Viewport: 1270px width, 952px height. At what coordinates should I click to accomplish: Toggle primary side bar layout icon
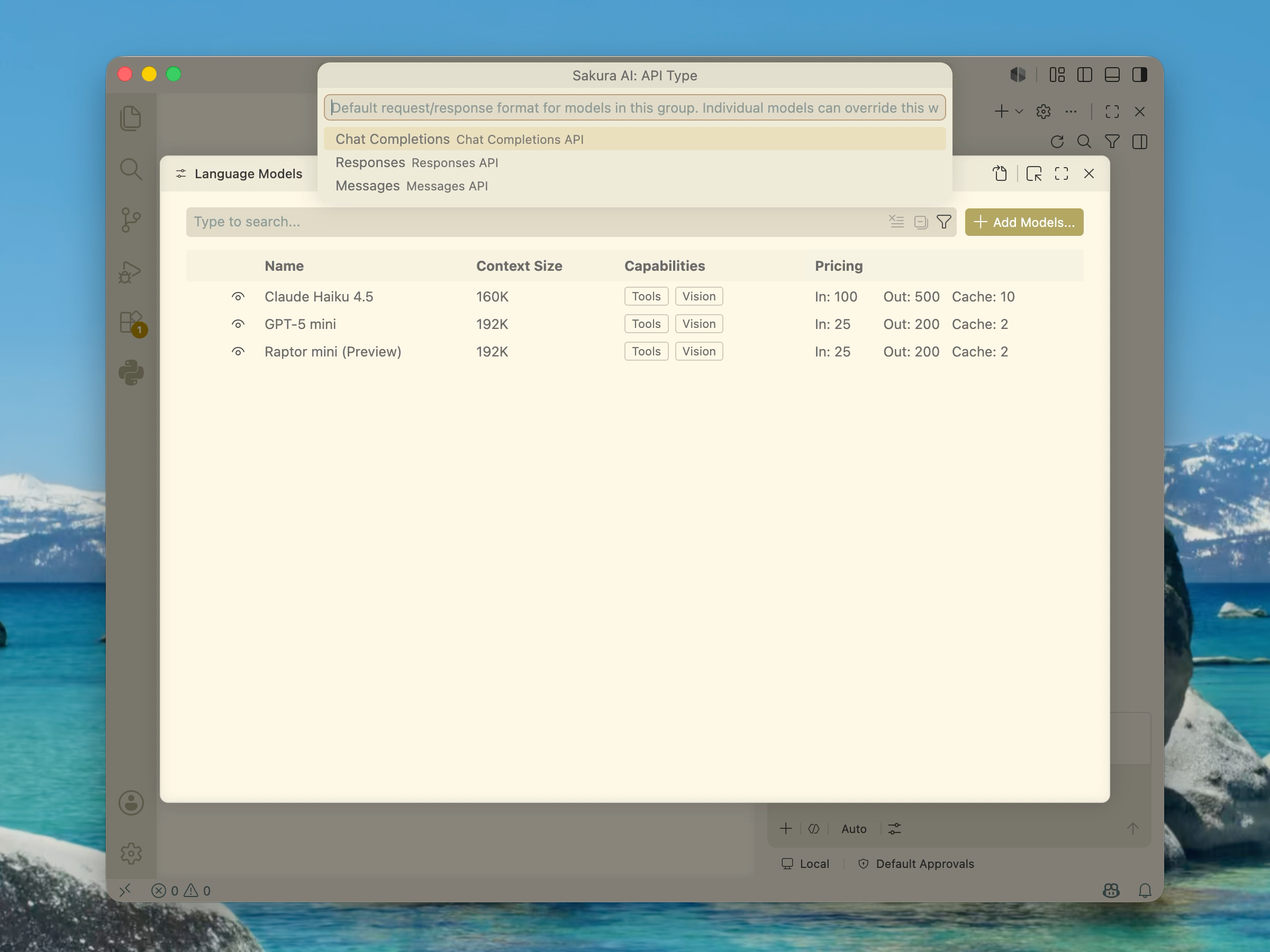click(x=1085, y=75)
